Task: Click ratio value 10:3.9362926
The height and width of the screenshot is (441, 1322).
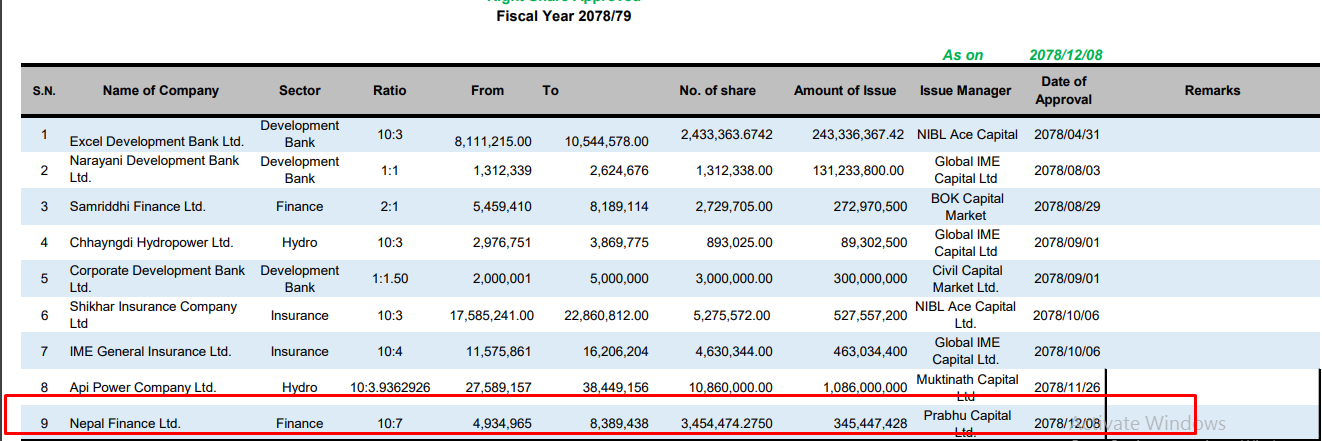Action: coord(390,387)
